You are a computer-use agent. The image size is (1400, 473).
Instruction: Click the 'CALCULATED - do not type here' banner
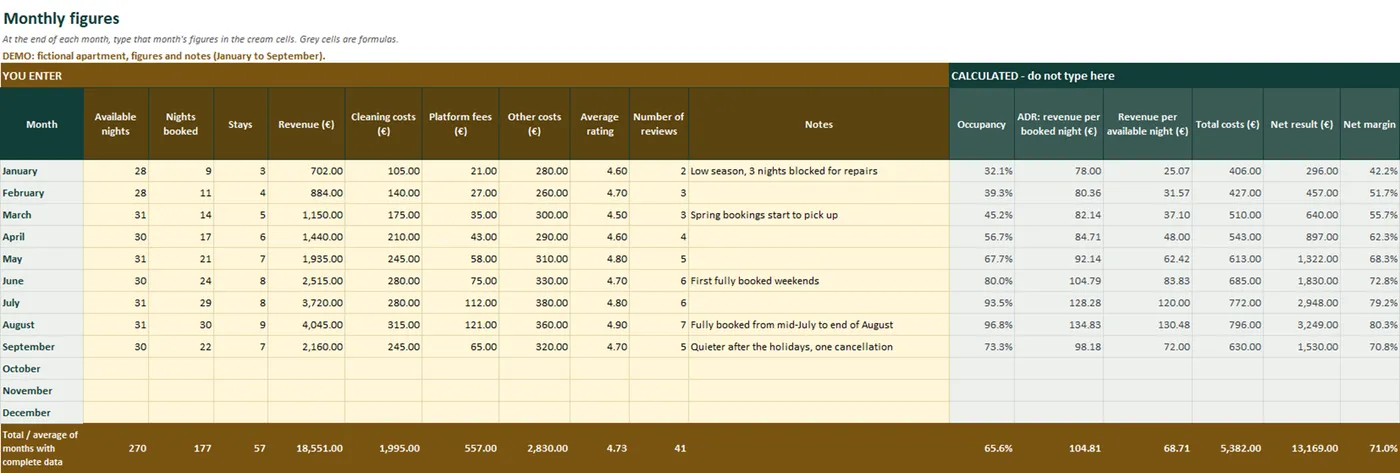coord(1174,75)
